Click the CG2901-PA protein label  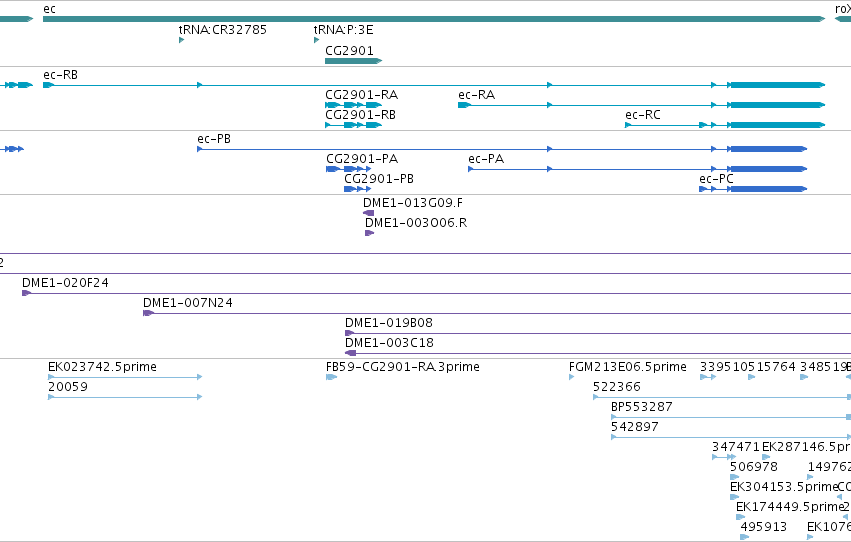click(362, 159)
